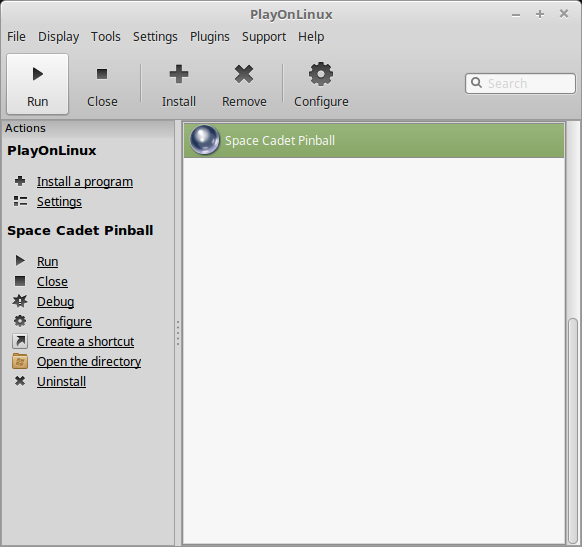Click the Run toolbar label
The height and width of the screenshot is (547, 582).
(37, 102)
